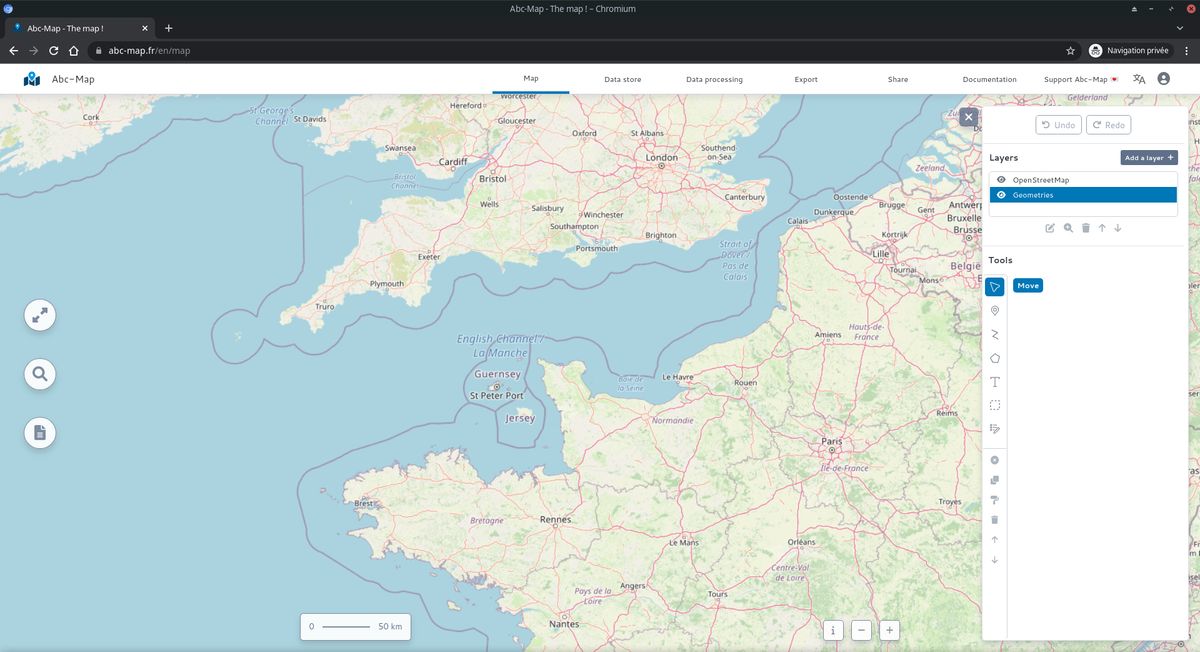
Task: Select the rectangle selection tool
Action: (x=994, y=405)
